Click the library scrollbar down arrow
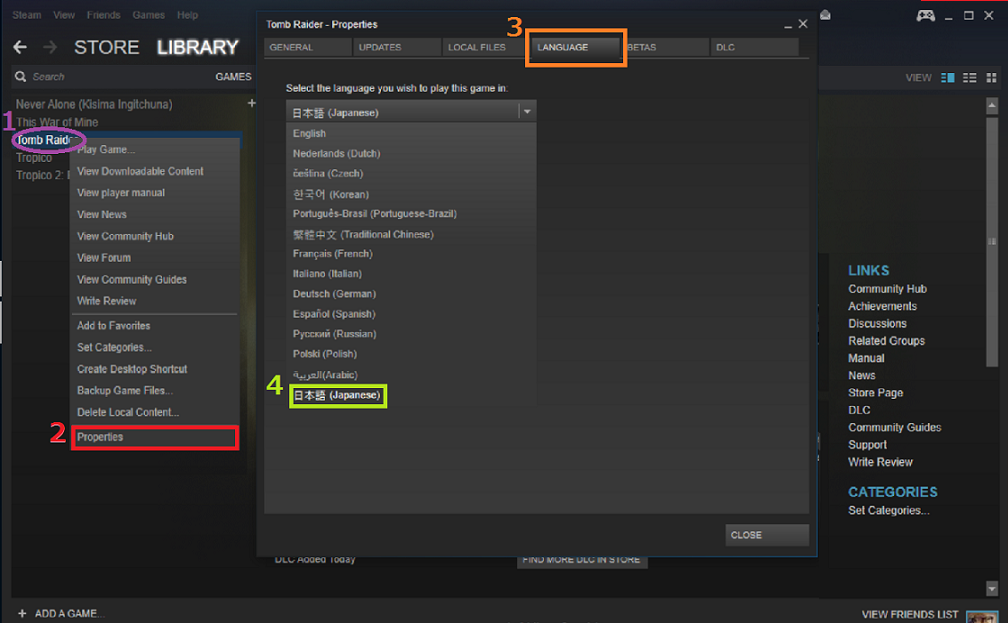Screen dimensions: 1008x623 pyautogui.click(x=991, y=588)
